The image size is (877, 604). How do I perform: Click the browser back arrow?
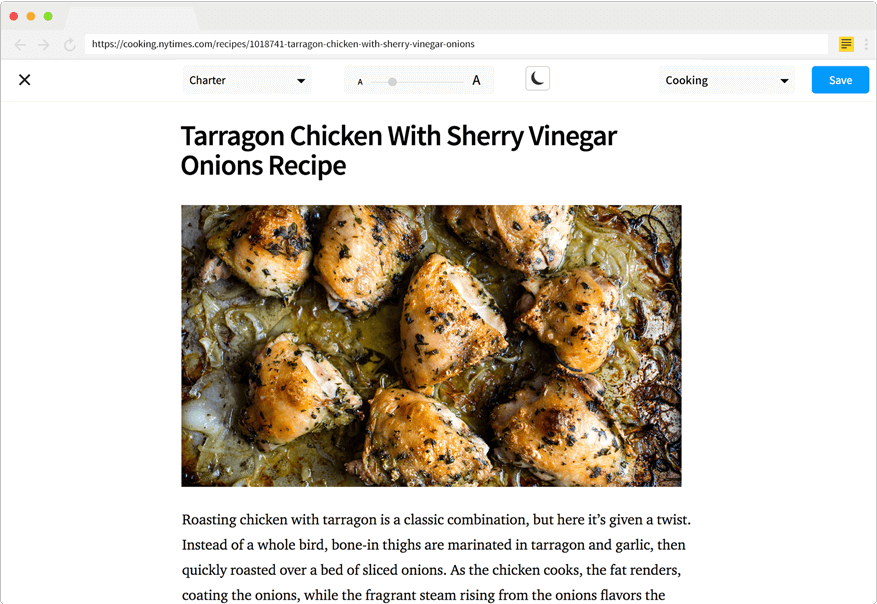pyautogui.click(x=20, y=45)
